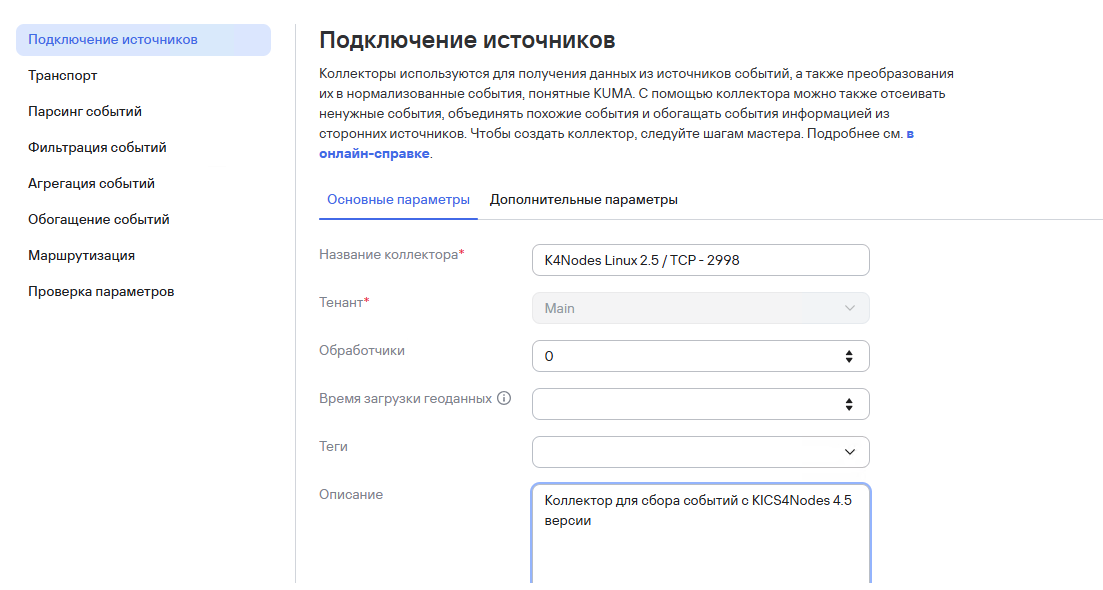Click the Время загрузки геоданных stepper arrows
Viewport: 1103px width, 590px height.
coord(849,404)
